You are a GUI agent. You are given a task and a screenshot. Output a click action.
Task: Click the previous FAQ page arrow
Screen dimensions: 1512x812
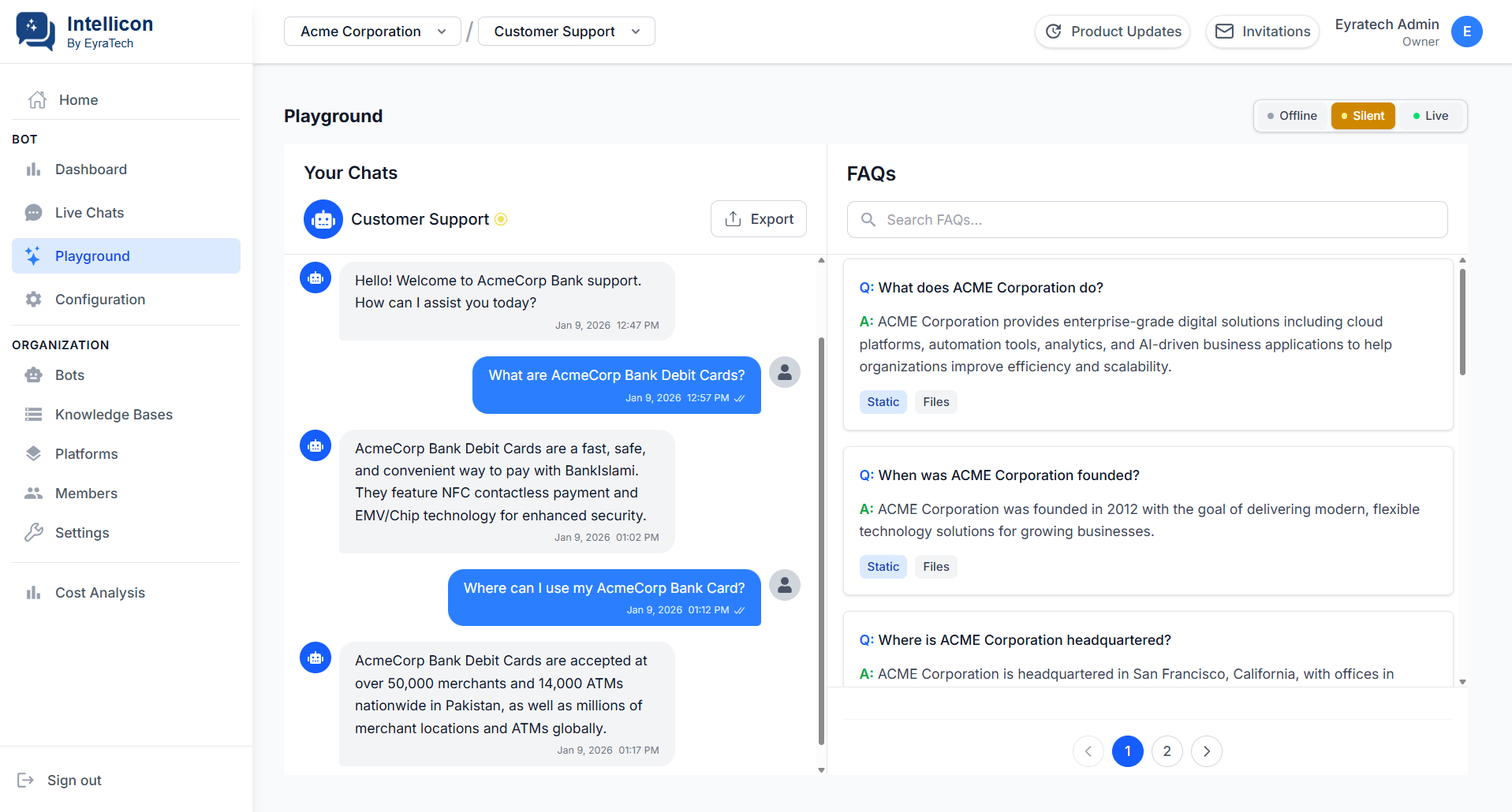[1088, 751]
